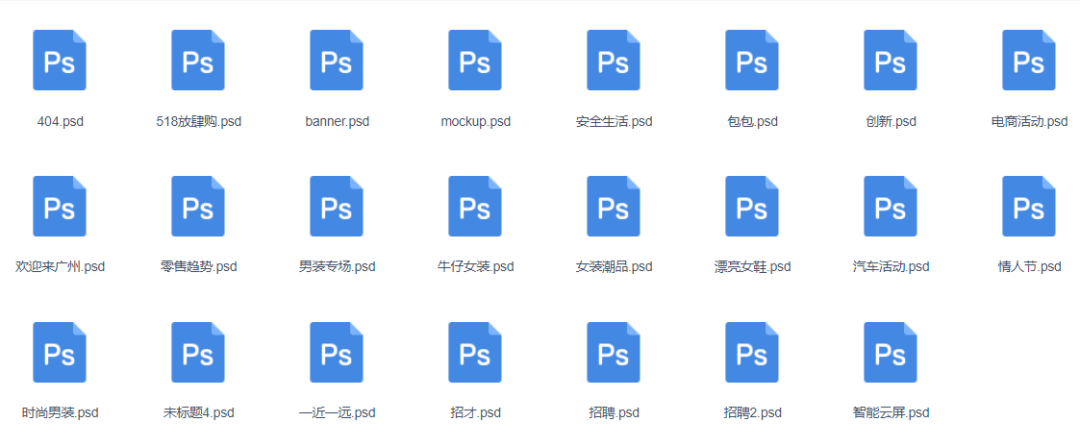Viewport: 1080px width, 447px height.
Task: Click the label 招才.psd
Action: point(475,413)
